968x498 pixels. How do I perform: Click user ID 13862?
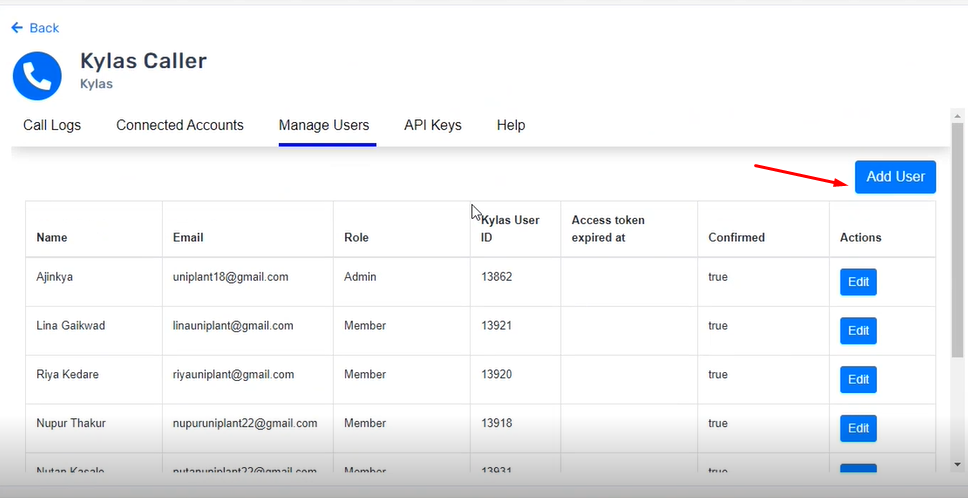point(496,277)
